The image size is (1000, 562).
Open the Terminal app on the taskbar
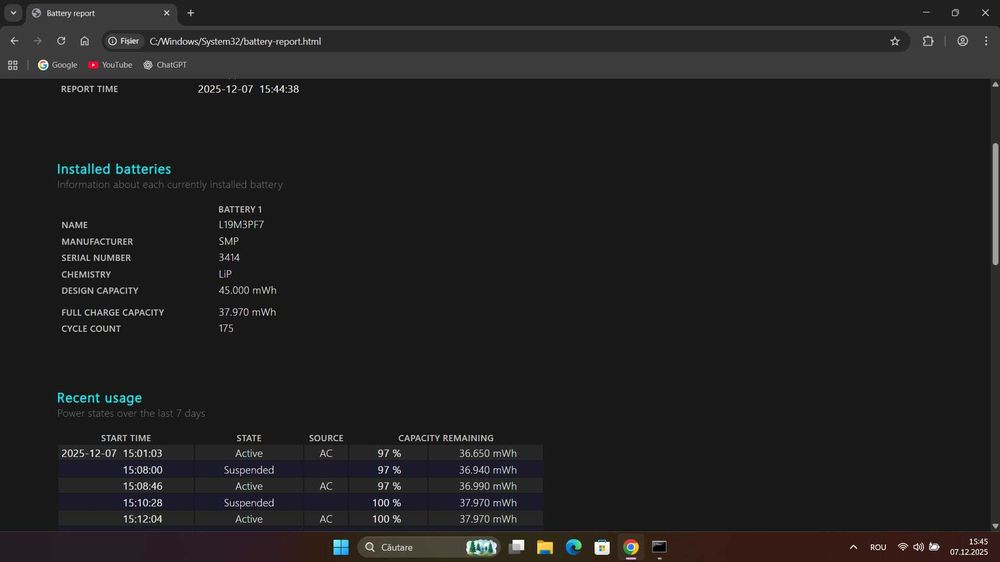659,547
